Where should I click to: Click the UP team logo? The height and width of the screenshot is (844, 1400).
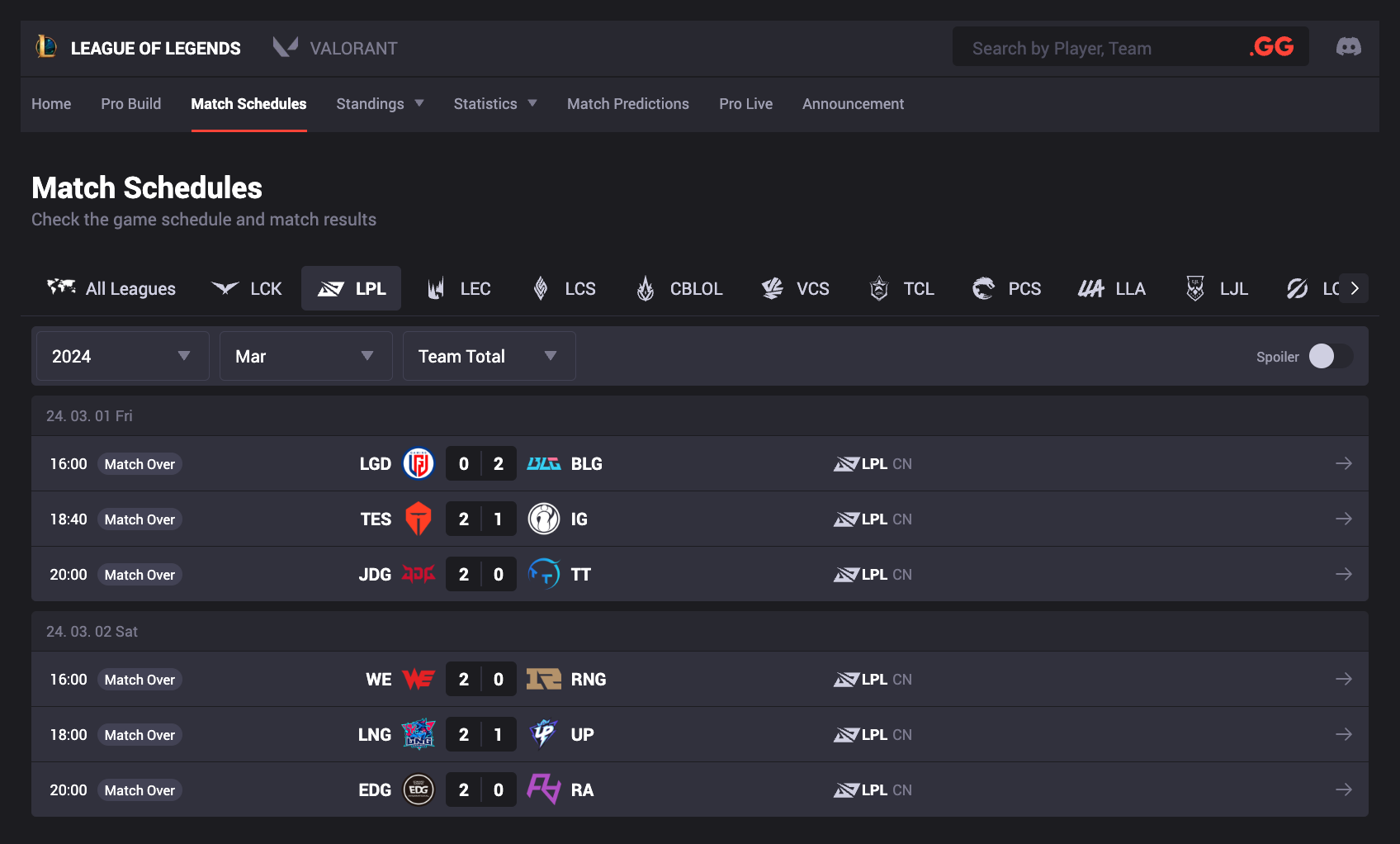coord(544,734)
